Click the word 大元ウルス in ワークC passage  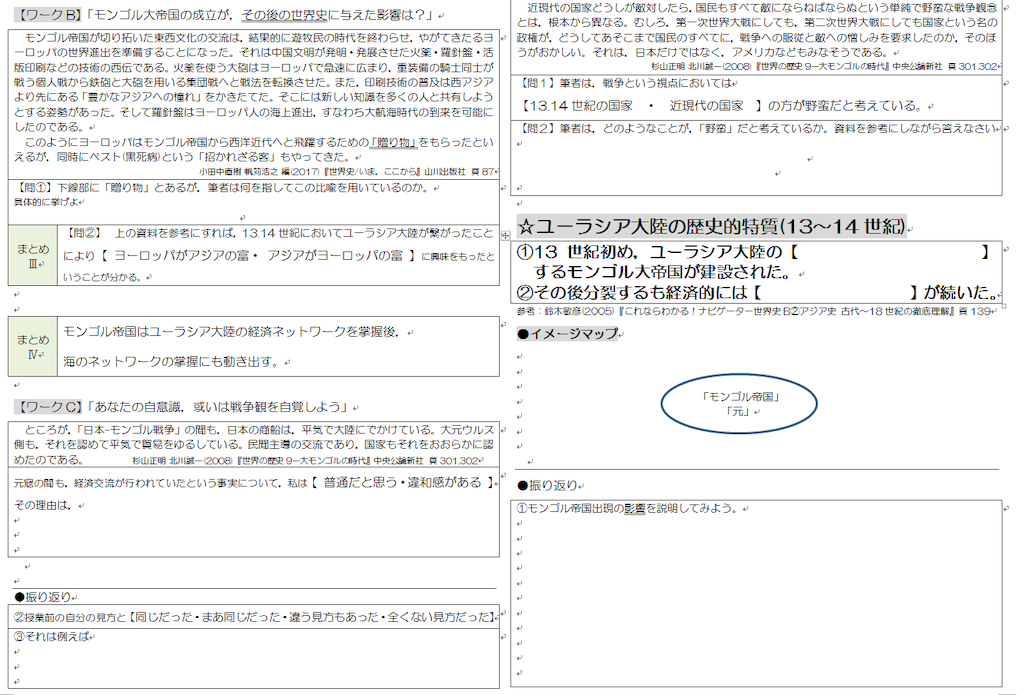468,430
